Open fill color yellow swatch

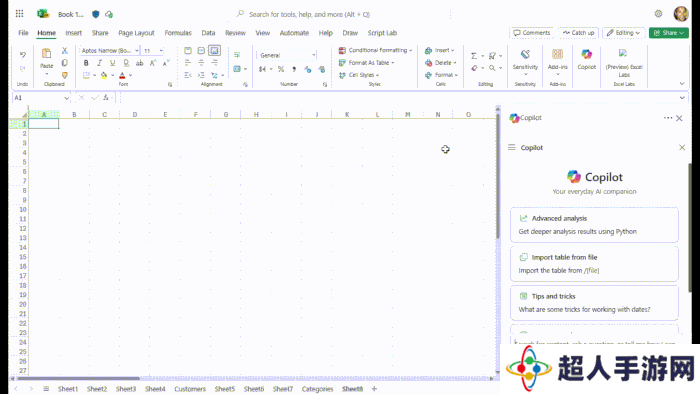pos(104,75)
